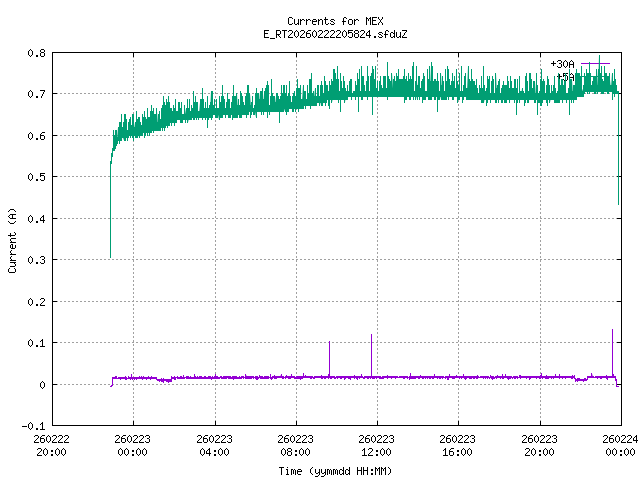Click the '260223 16:00' x-axis tick label

[x=458, y=444]
